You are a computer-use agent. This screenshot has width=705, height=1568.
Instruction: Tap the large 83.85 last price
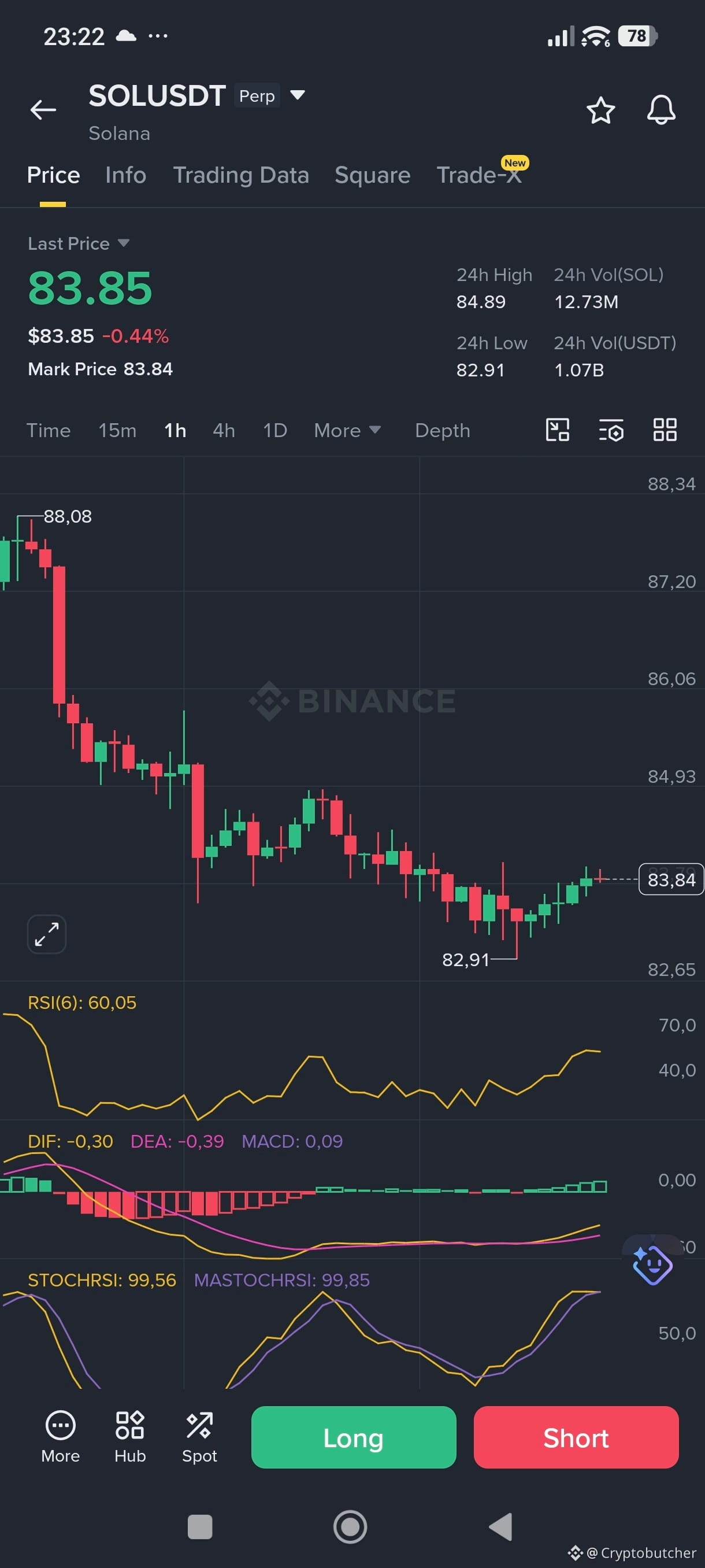coord(90,289)
